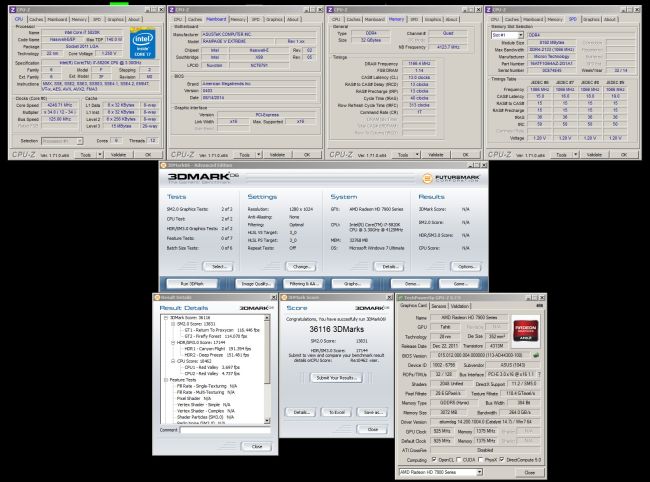Toggle the CUDA checkbox in GPU-Z

coord(458,460)
